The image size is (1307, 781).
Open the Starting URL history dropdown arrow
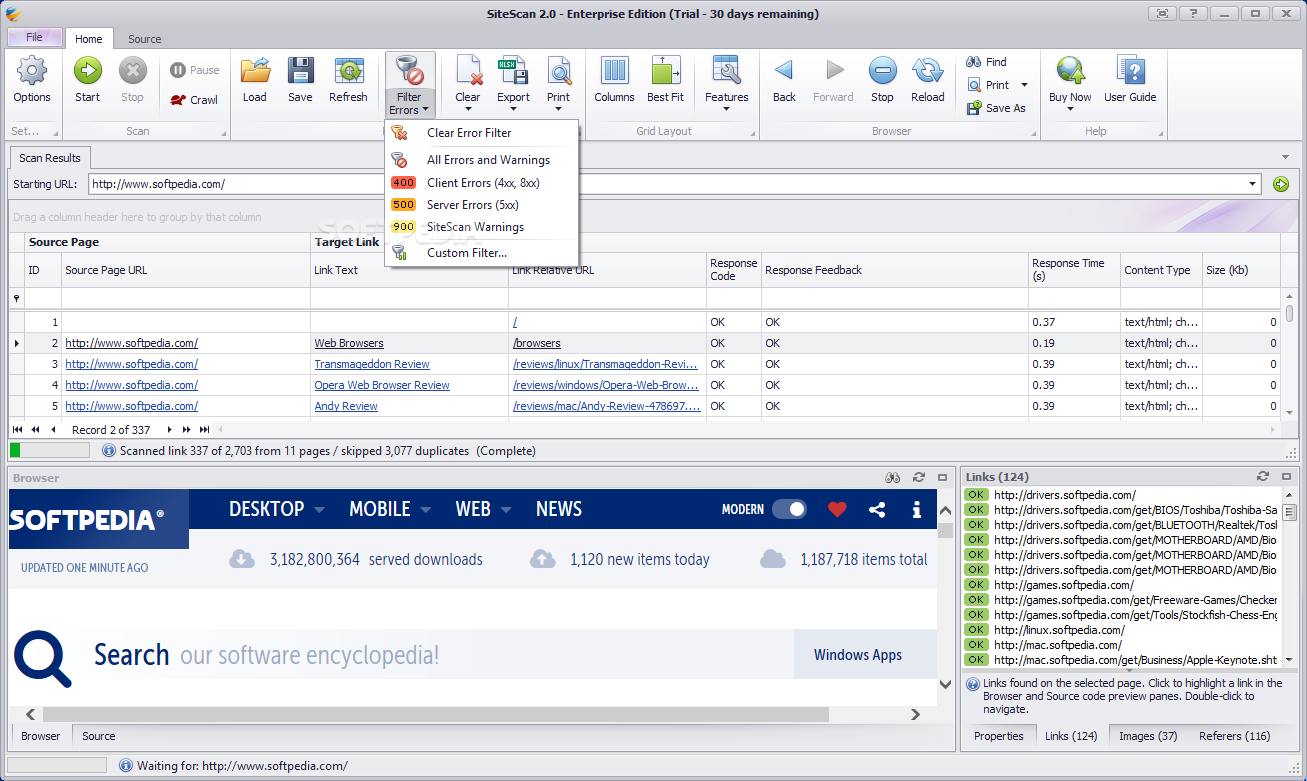[1253, 184]
